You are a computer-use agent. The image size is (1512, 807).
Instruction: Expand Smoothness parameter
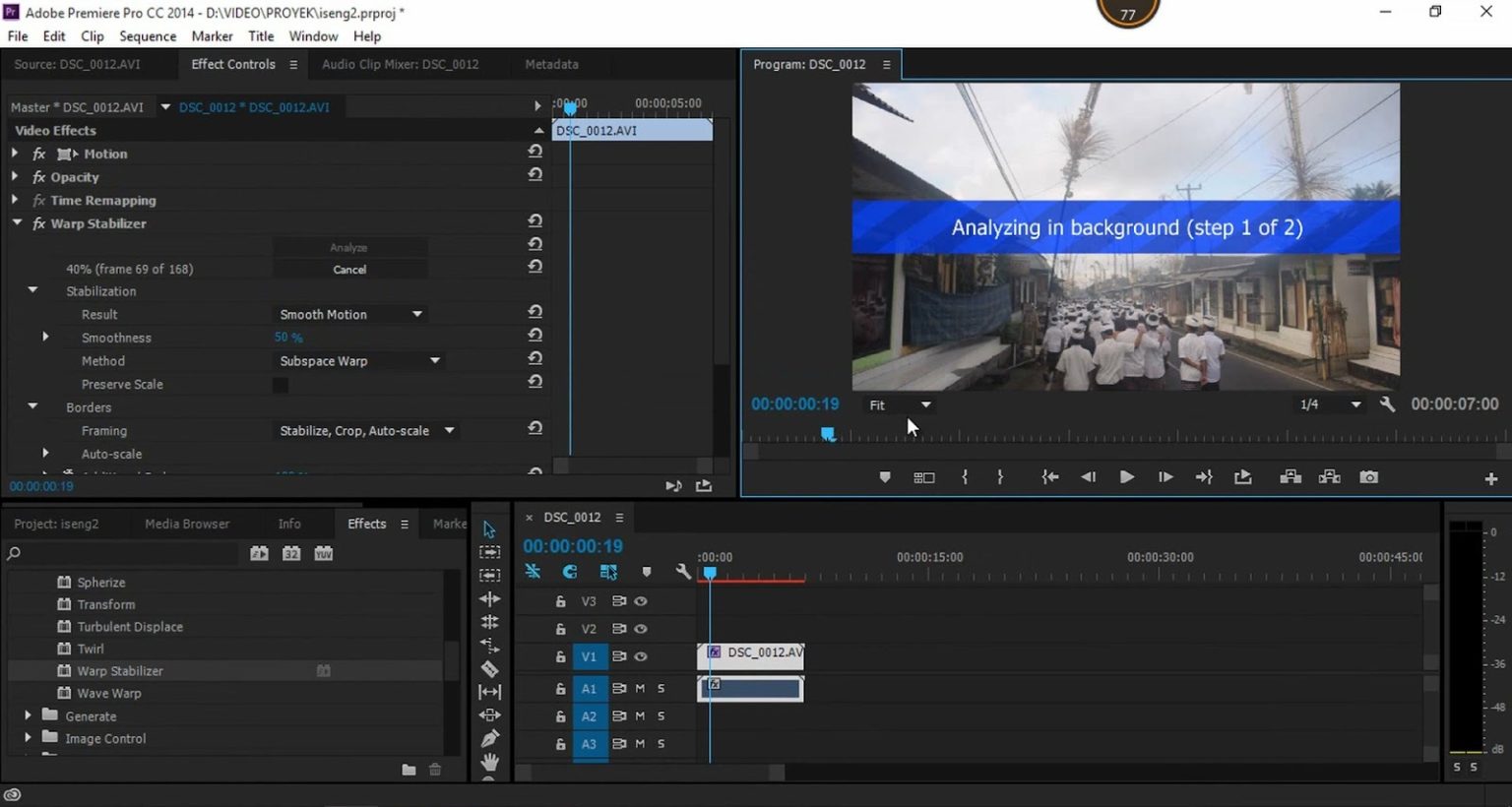click(x=45, y=337)
